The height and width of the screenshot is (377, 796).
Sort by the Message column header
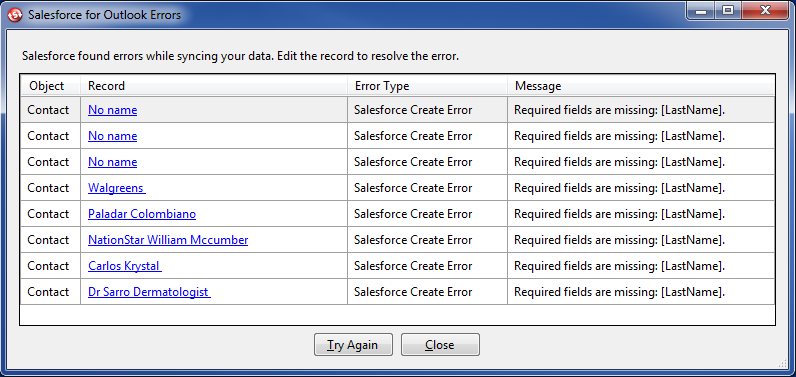pyautogui.click(x=641, y=86)
